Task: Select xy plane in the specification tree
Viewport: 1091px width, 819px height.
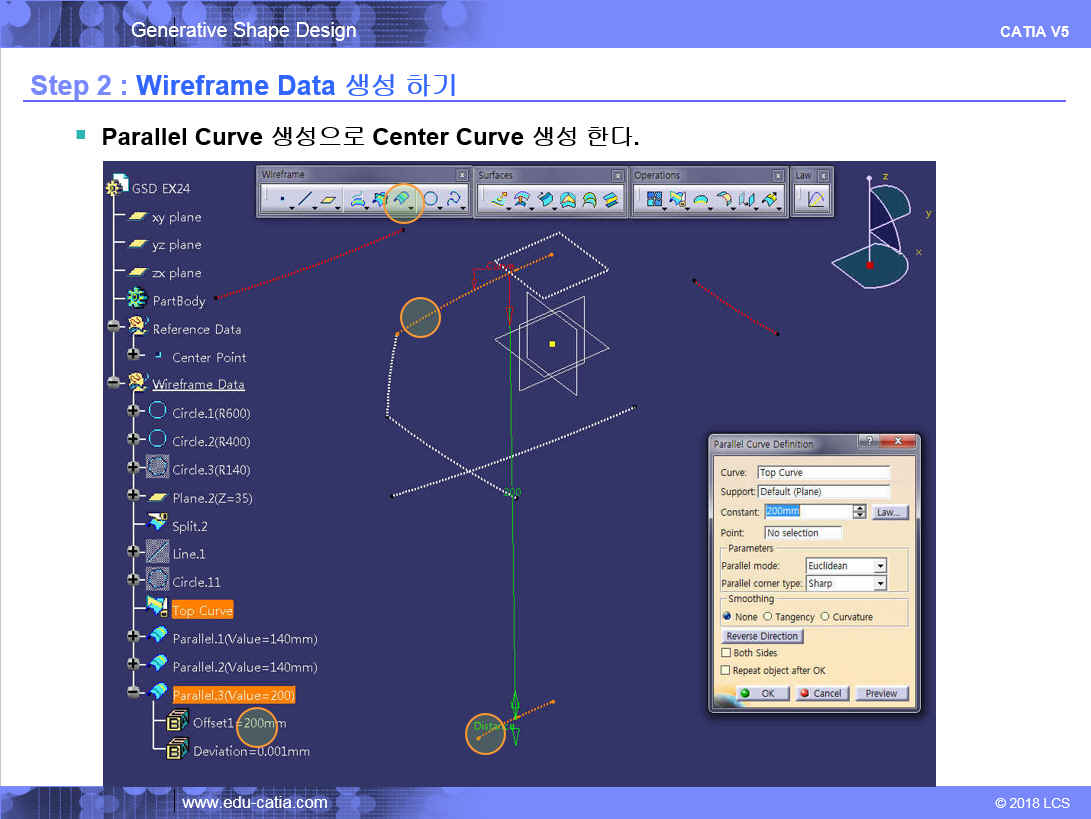Action: 176,217
